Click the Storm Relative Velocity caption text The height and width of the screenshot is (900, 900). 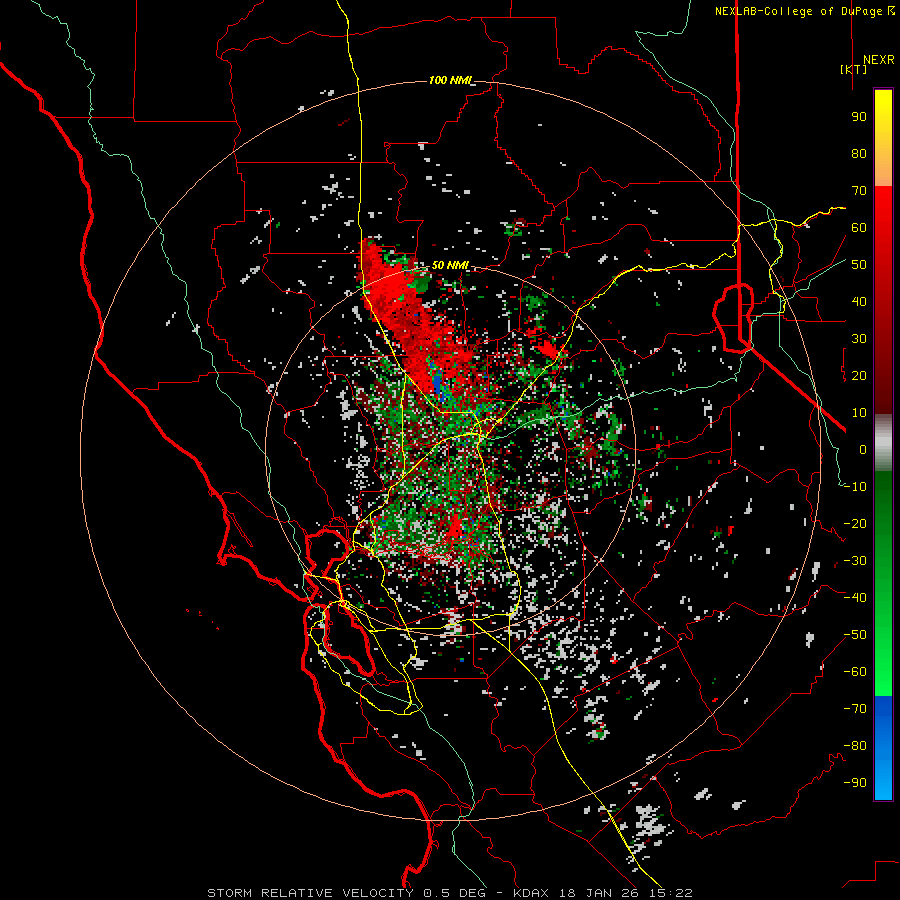[449, 893]
